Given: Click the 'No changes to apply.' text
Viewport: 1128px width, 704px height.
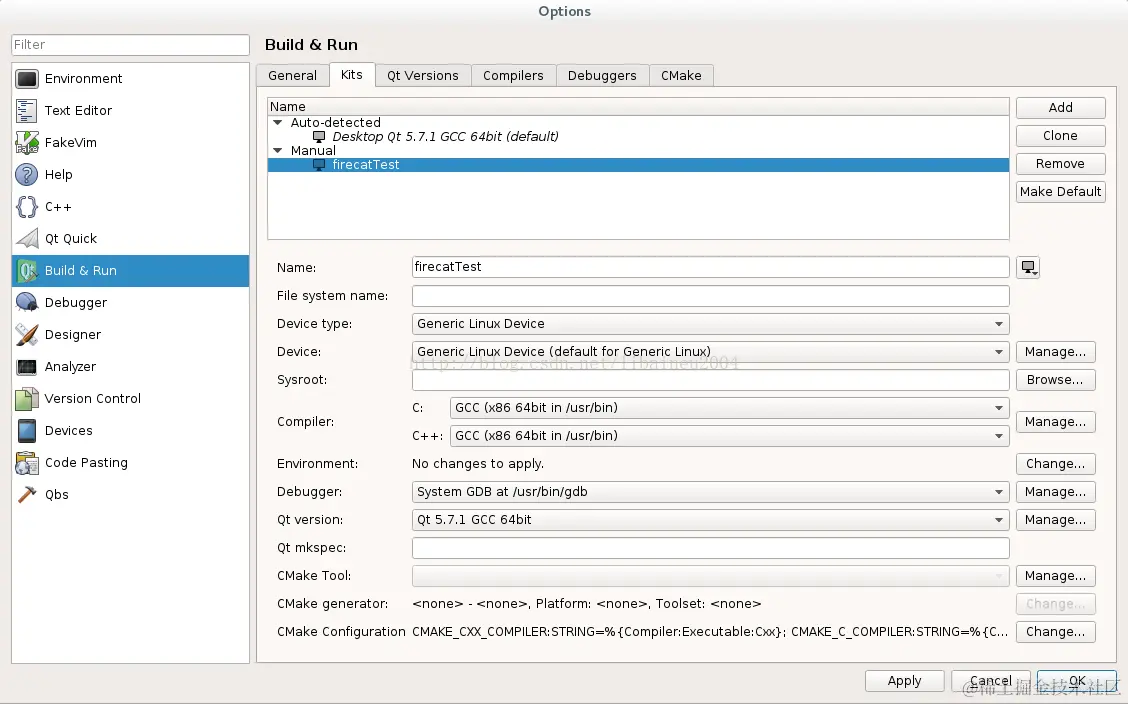Looking at the screenshot, I should tap(478, 464).
